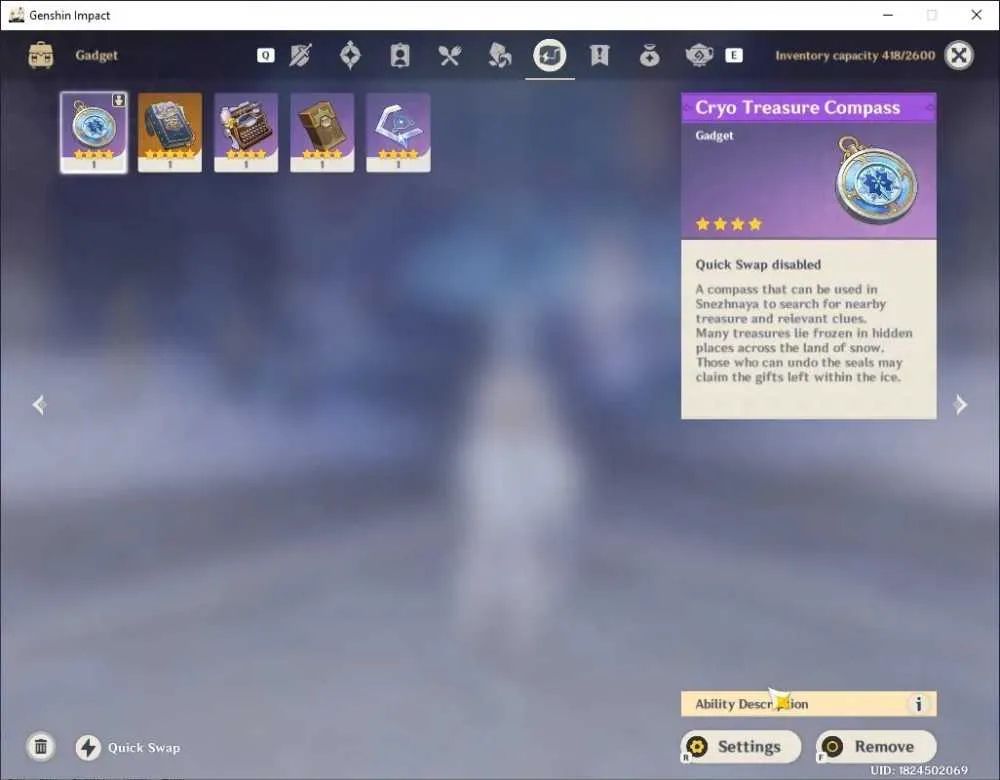This screenshot has width=1000, height=780.
Task: Click the Remove button
Action: click(x=876, y=747)
